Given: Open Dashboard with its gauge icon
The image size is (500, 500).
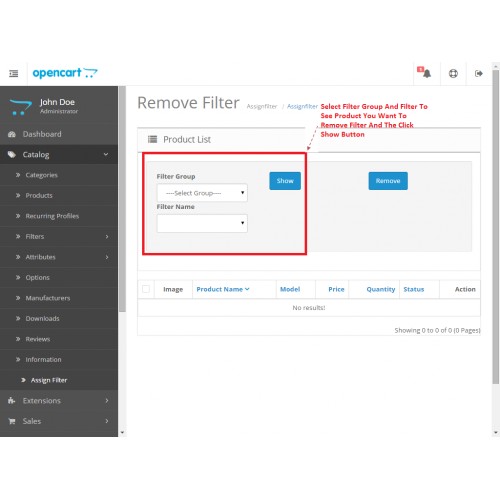Looking at the screenshot, I should (x=12, y=134).
